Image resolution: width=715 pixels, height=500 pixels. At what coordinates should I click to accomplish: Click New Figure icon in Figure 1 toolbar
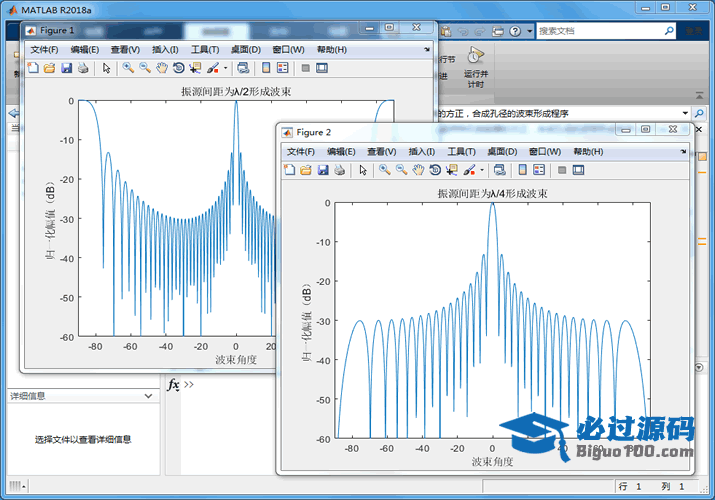coord(33,68)
